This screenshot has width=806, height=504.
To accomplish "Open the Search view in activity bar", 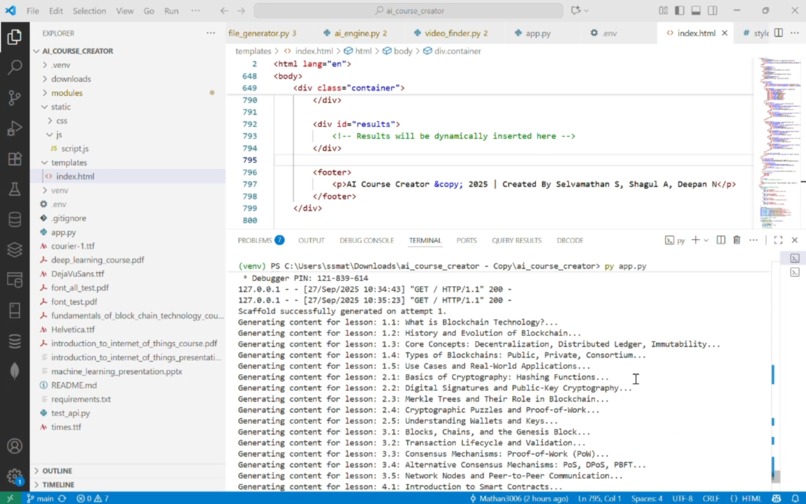I will point(14,67).
